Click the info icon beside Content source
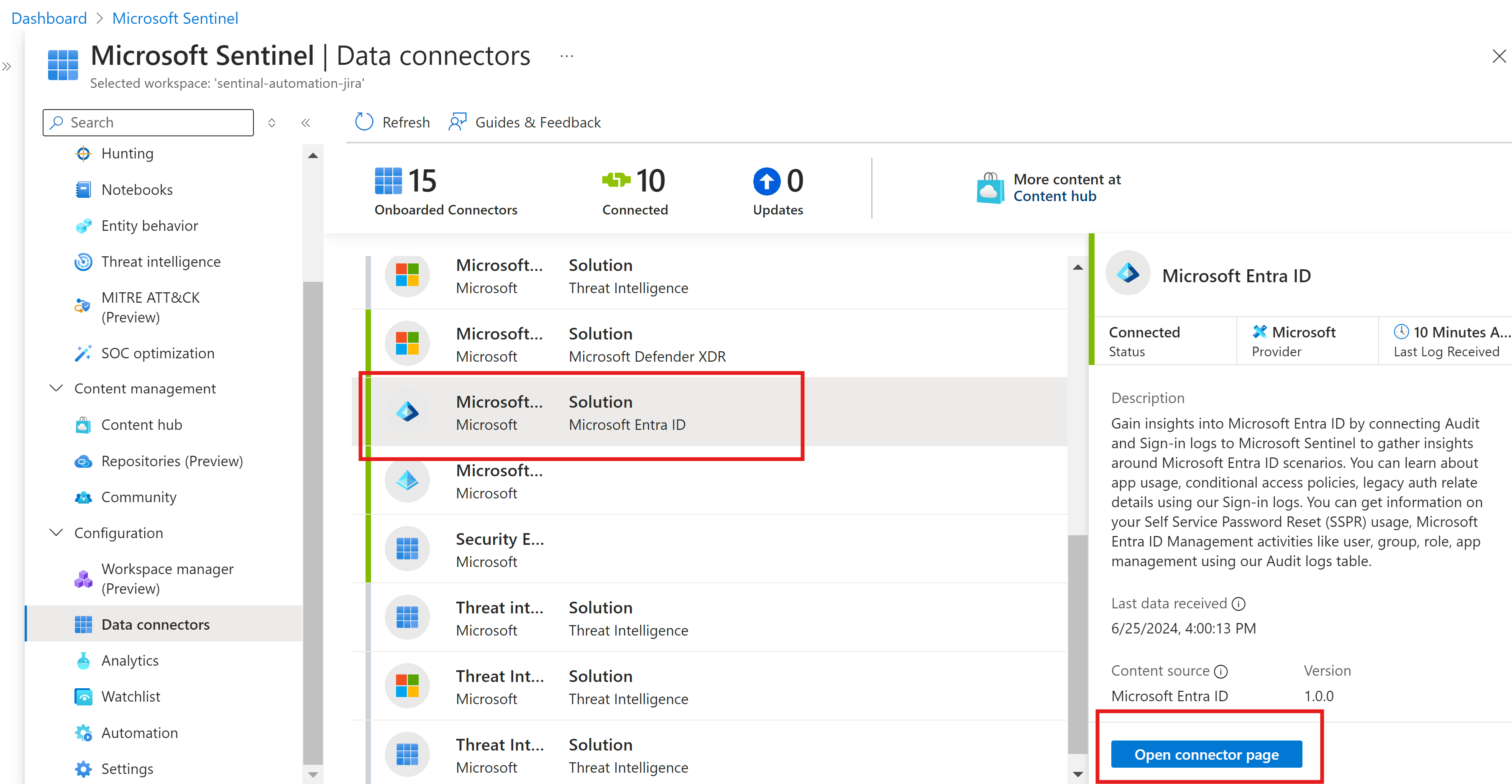This screenshot has height=784, width=1512. point(1221,672)
